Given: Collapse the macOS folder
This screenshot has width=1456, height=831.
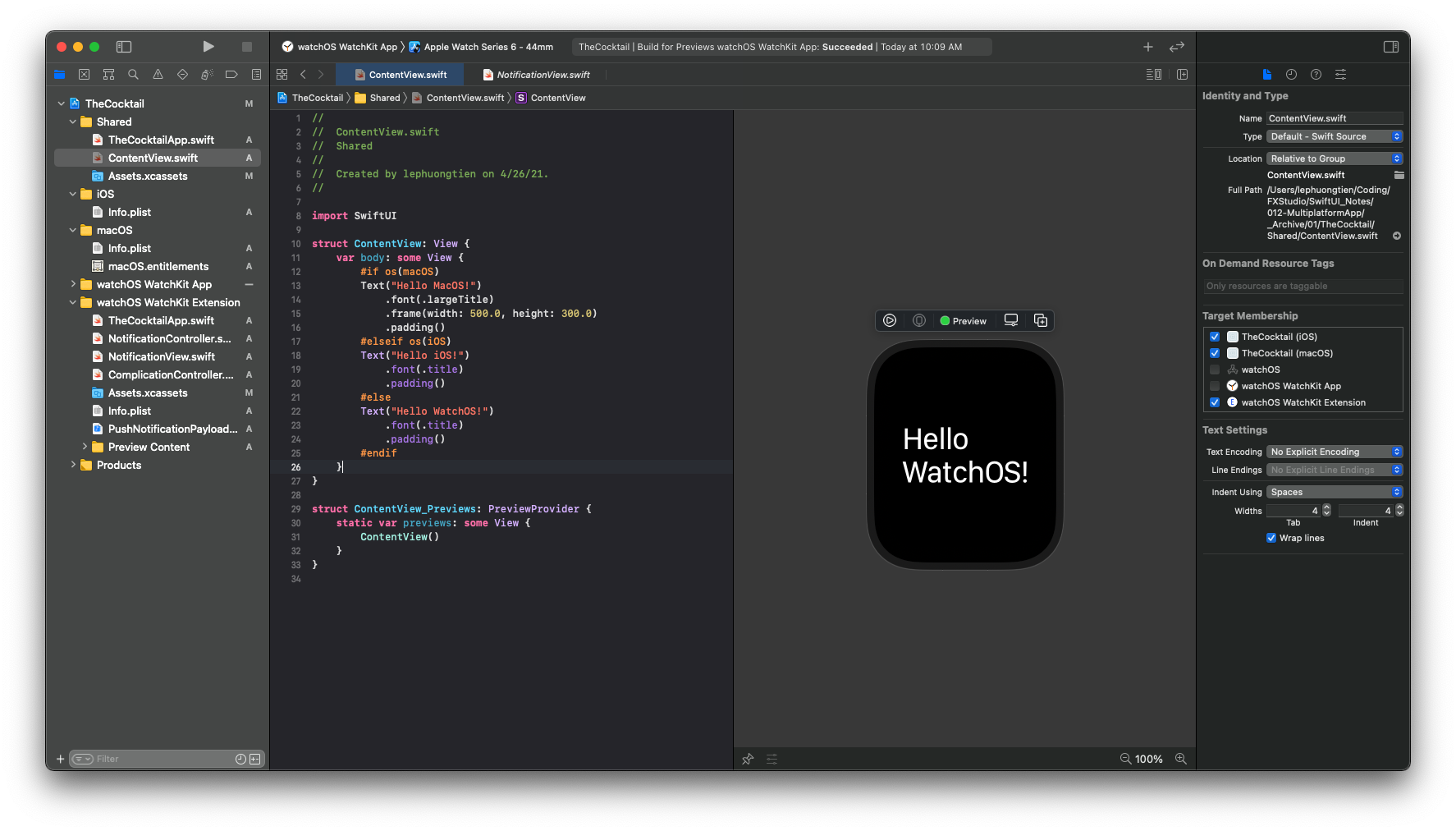Looking at the screenshot, I should pos(73,230).
